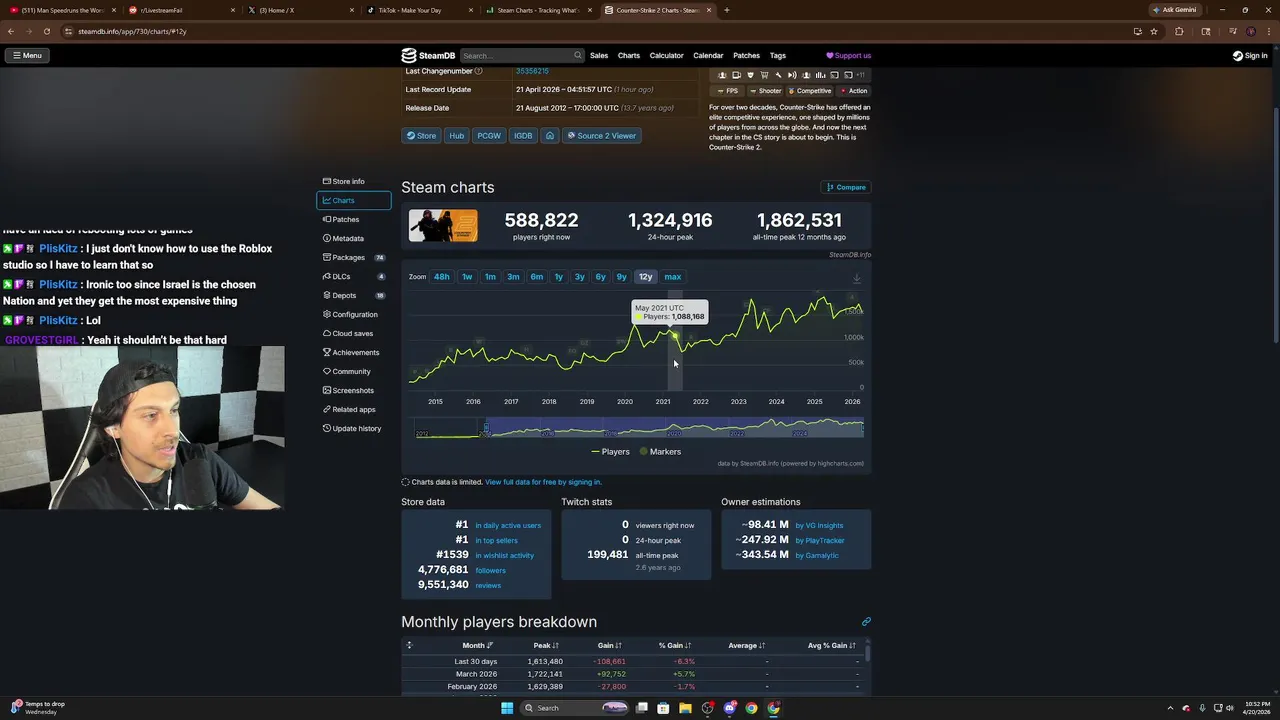Open File Explorer from the taskbar
The image size is (1280, 720).
point(686,708)
